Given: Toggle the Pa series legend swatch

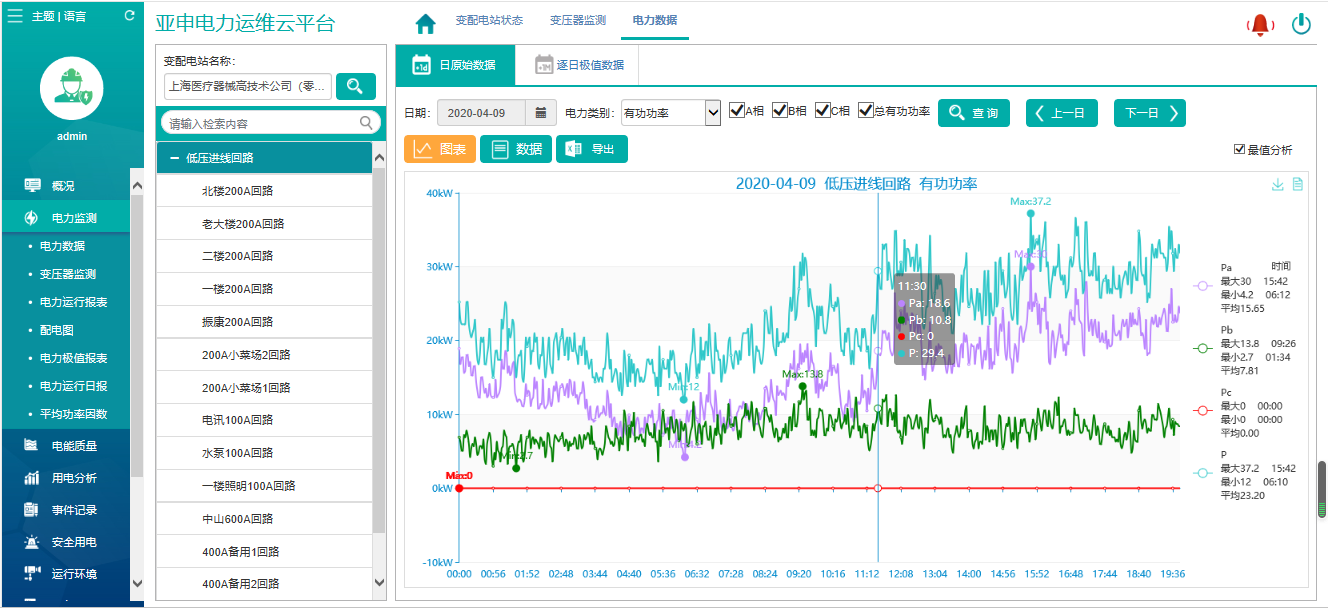Looking at the screenshot, I should (1203, 287).
